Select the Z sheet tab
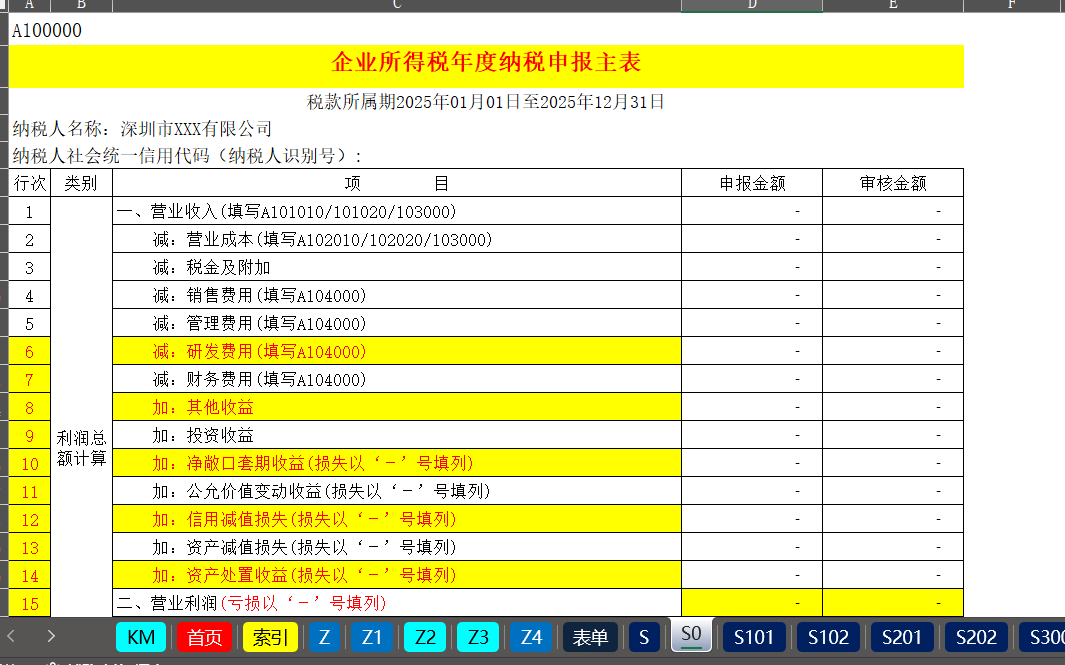 [324, 637]
